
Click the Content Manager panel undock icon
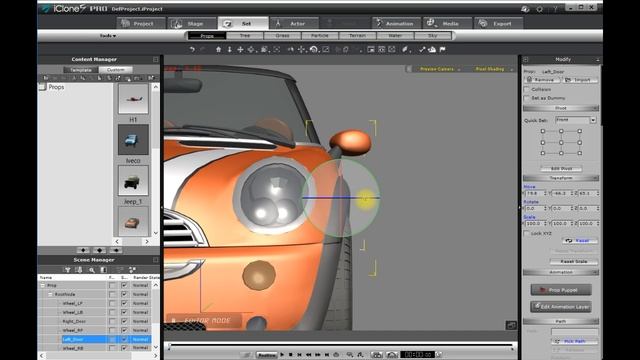pos(156,60)
